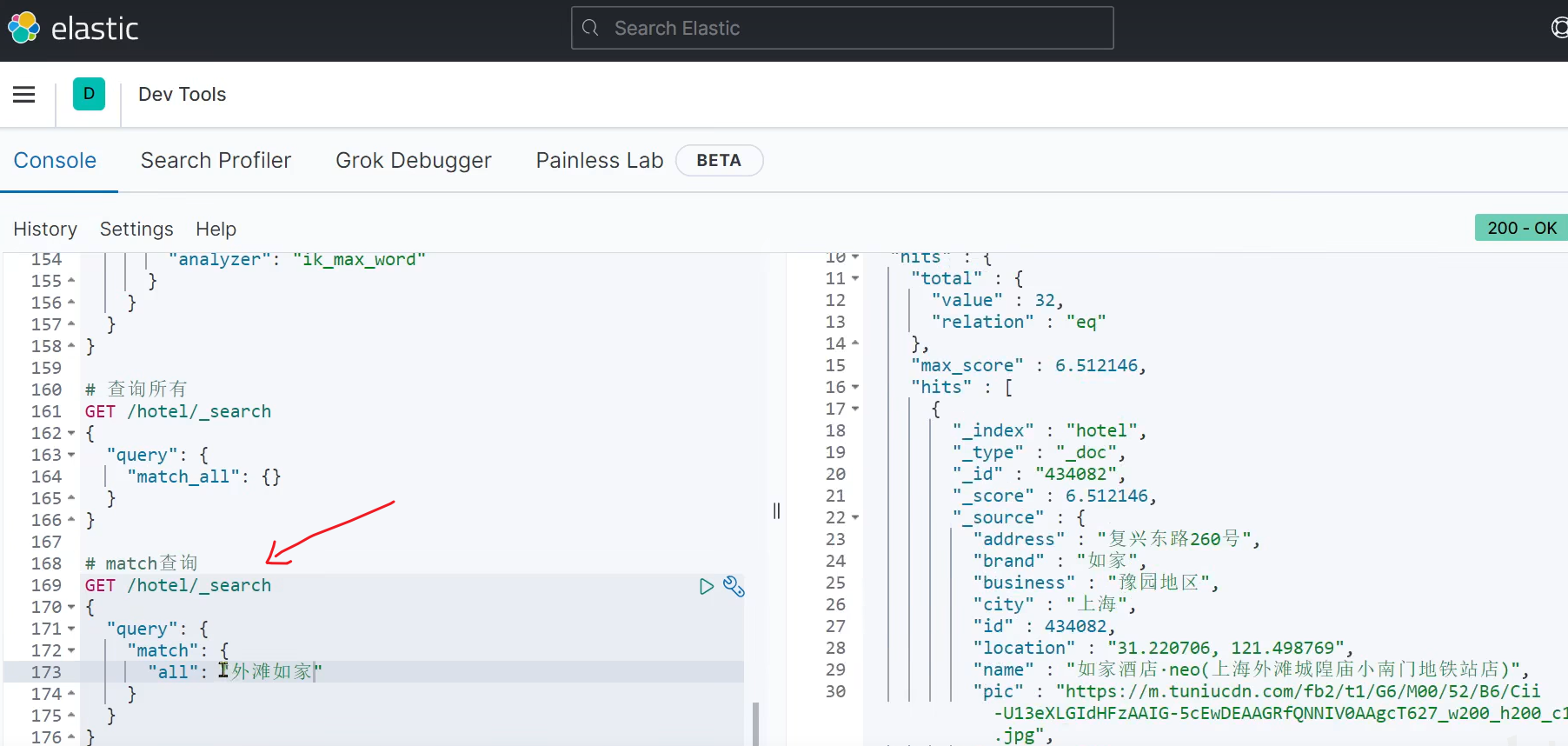Click the "business" : "豫园地区" output line

click(x=1096, y=583)
